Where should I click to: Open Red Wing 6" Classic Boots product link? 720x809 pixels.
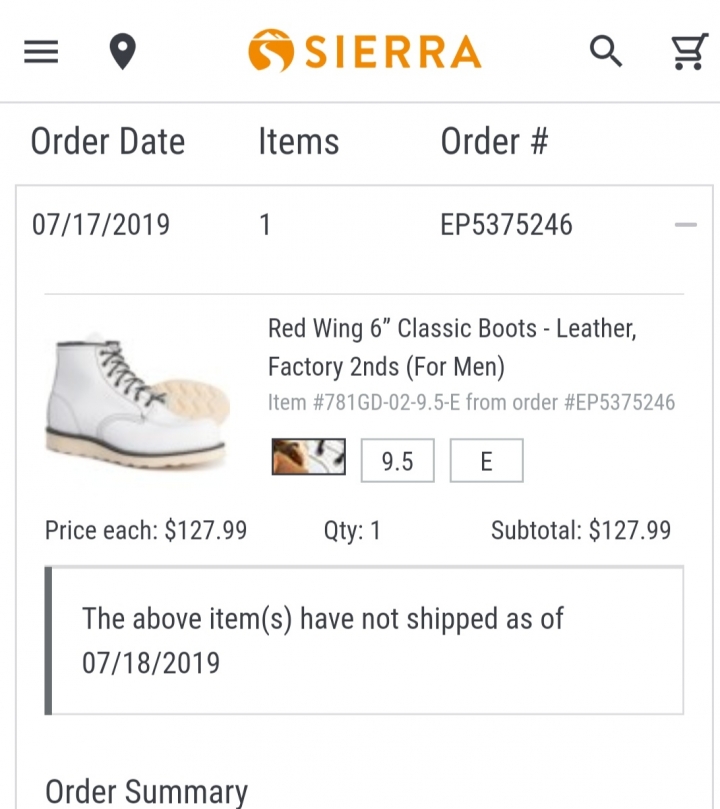point(452,347)
